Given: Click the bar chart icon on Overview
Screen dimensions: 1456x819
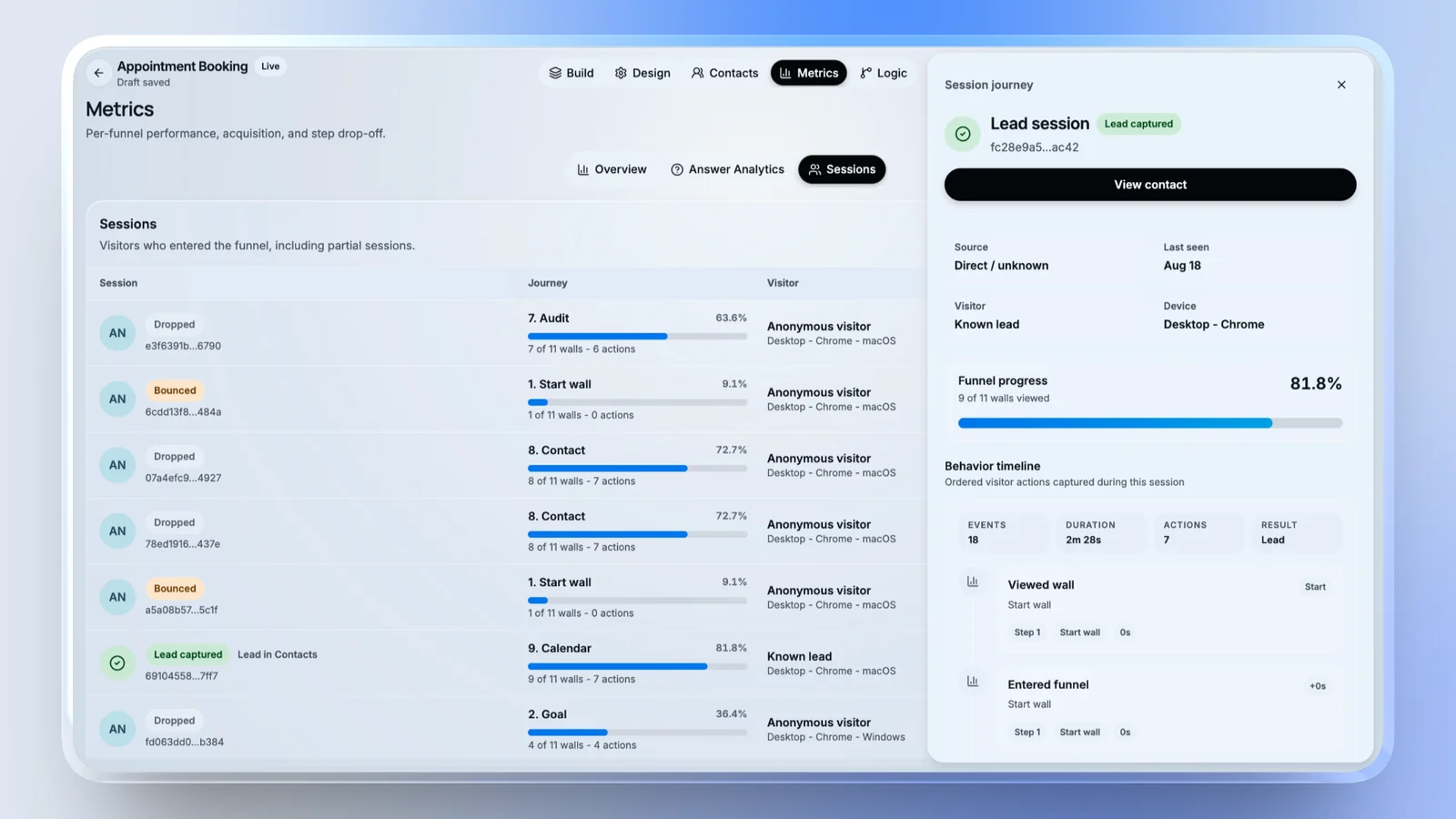Looking at the screenshot, I should [583, 169].
